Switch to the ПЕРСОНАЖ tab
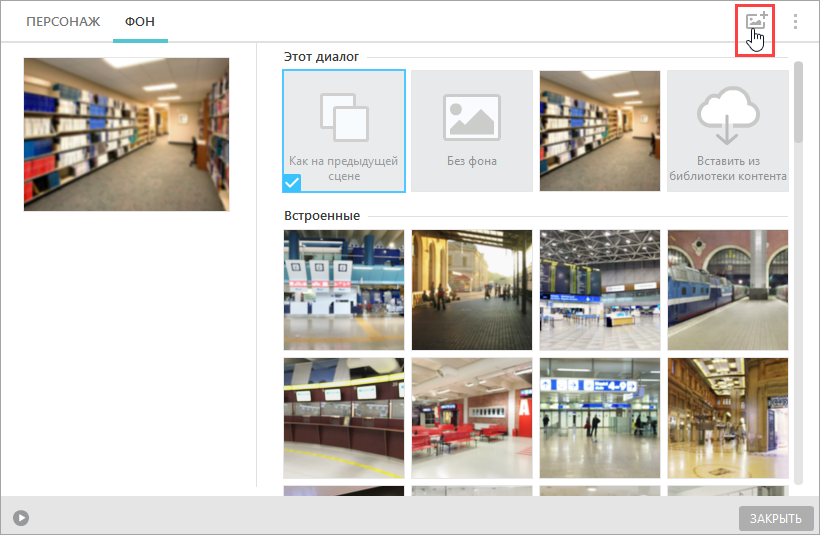This screenshot has width=820, height=535. (63, 21)
